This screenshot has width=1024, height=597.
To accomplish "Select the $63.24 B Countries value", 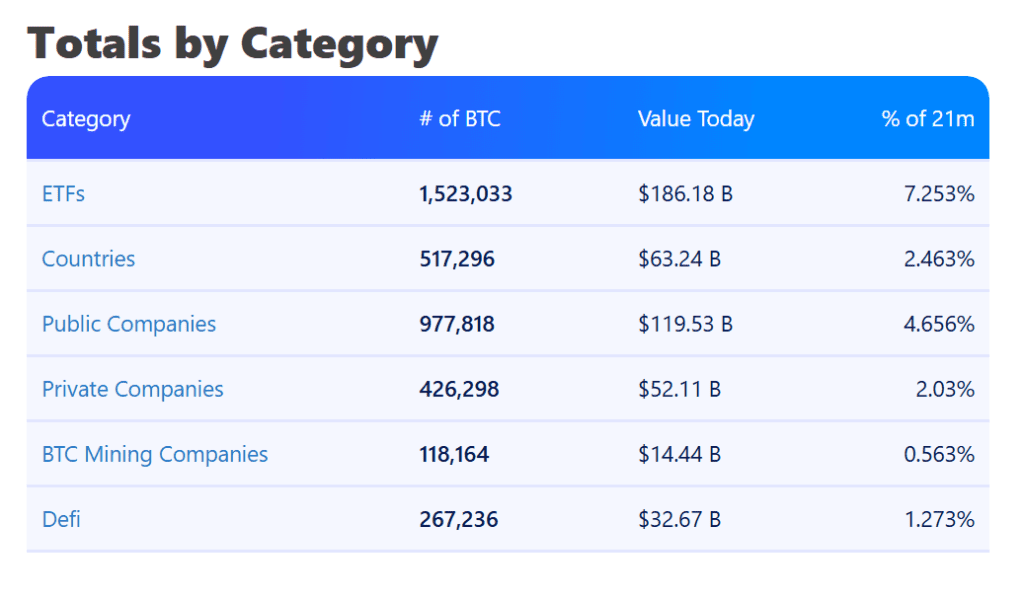I will pyautogui.click(x=680, y=259).
